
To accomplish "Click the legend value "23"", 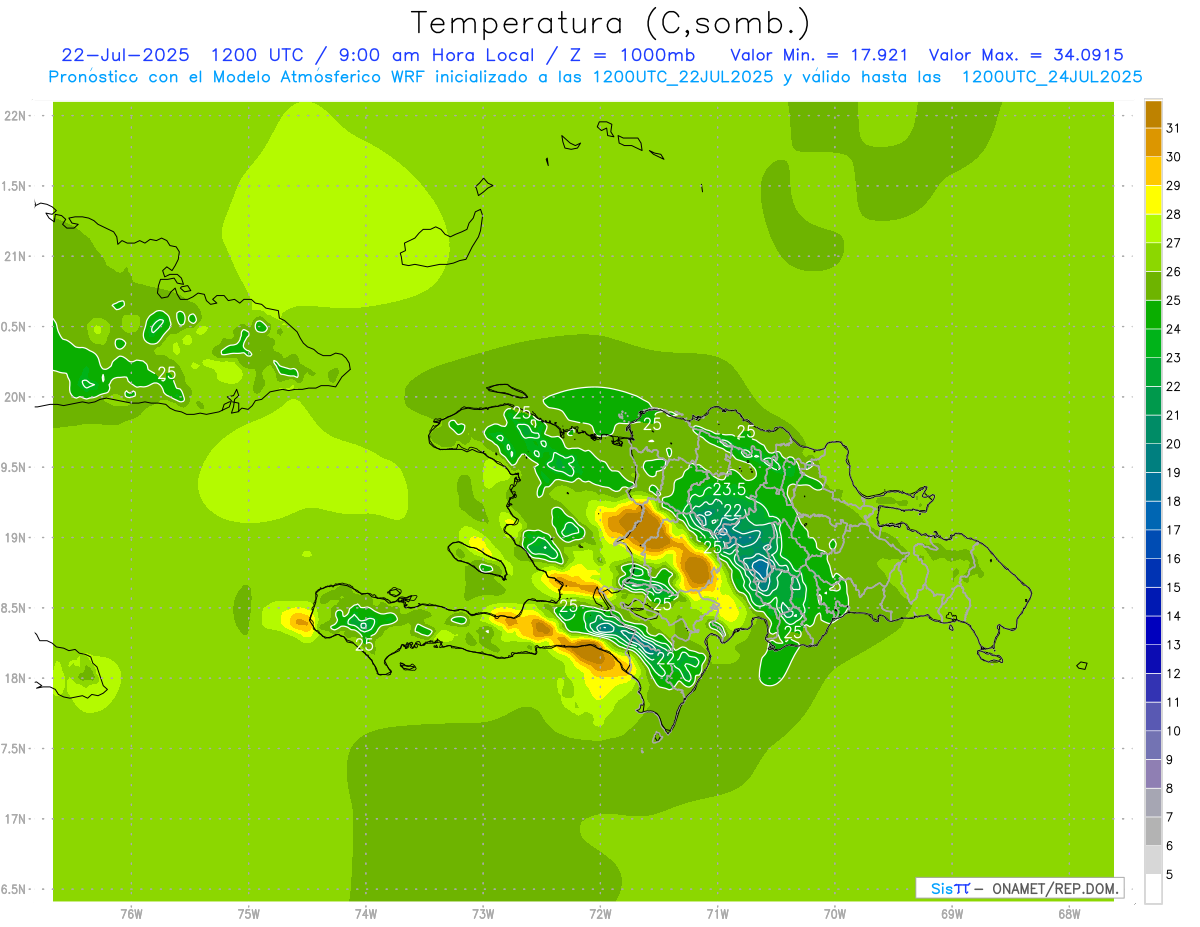I will tap(1174, 358).
